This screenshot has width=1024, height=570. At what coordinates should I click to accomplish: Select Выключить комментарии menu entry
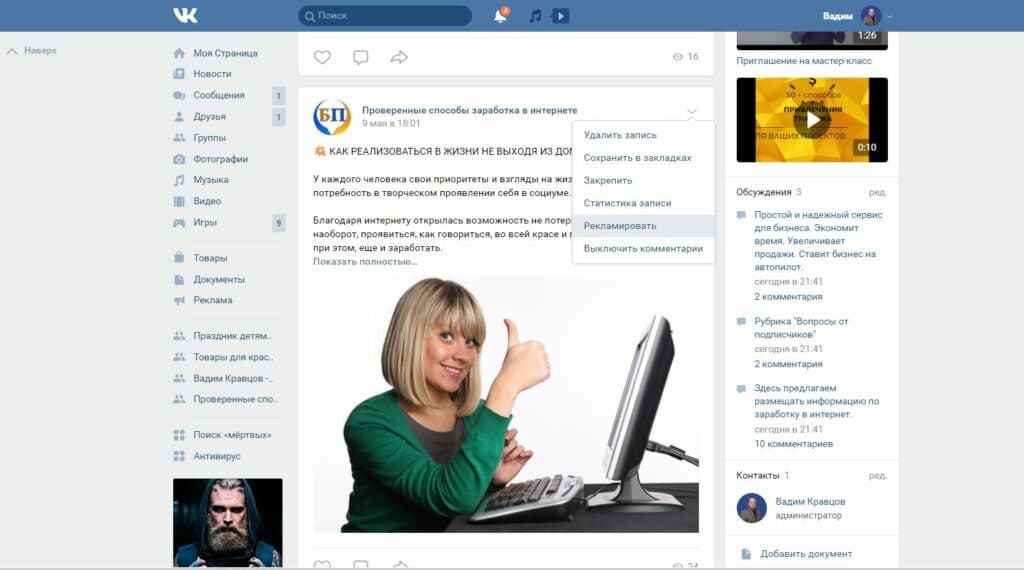pos(643,249)
